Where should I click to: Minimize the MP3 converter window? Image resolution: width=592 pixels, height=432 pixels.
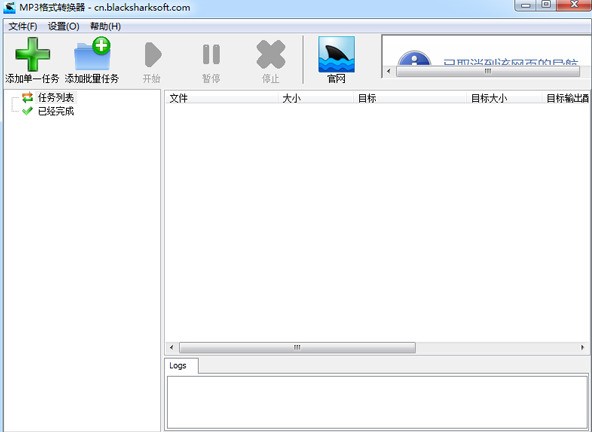[526, 5]
